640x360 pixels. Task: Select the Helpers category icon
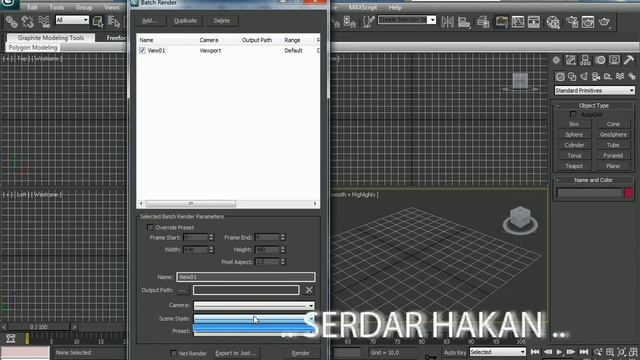click(x=608, y=76)
